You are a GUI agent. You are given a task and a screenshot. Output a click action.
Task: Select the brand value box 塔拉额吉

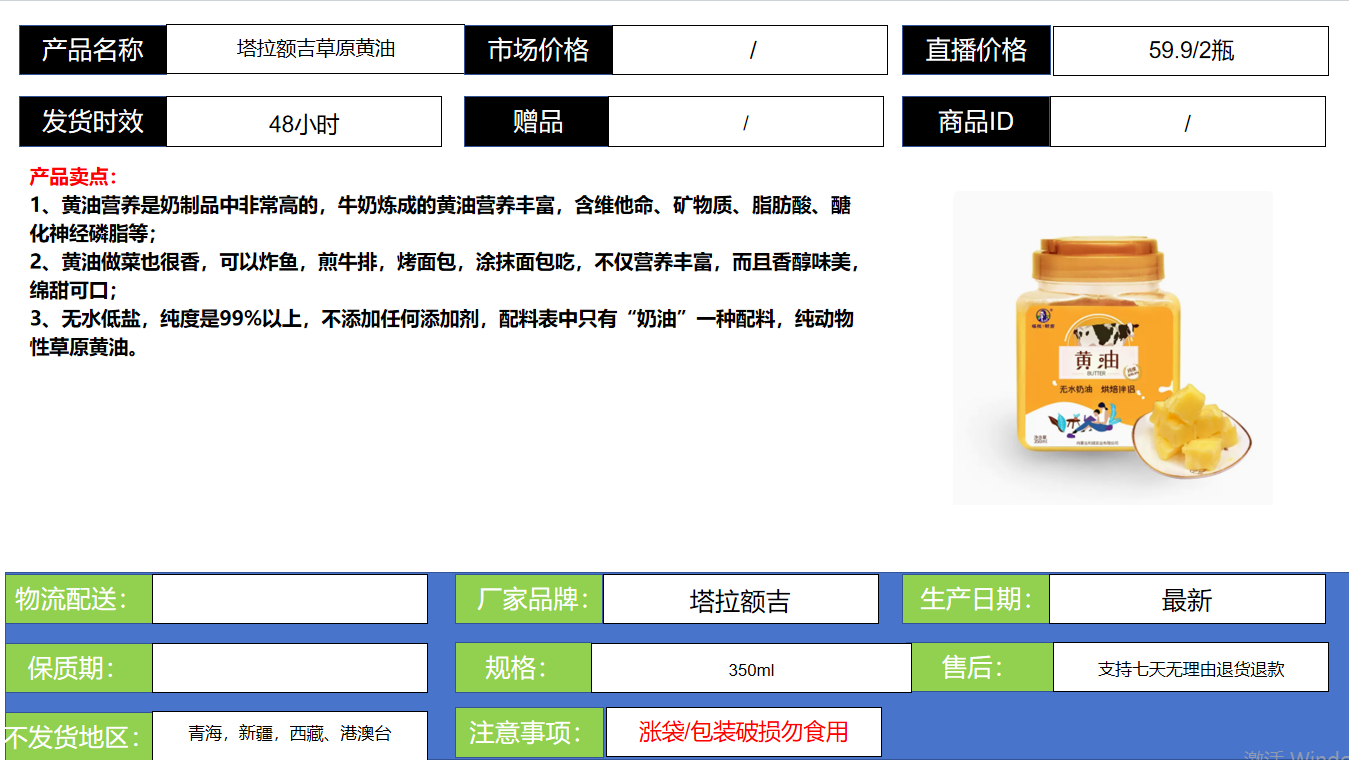point(740,600)
